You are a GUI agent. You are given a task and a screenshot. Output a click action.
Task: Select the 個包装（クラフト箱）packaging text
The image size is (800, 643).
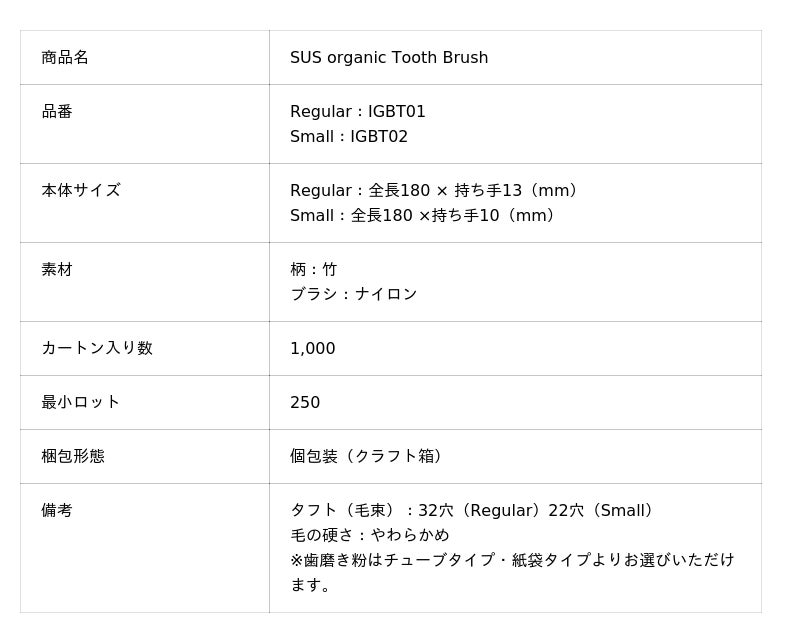366,457
